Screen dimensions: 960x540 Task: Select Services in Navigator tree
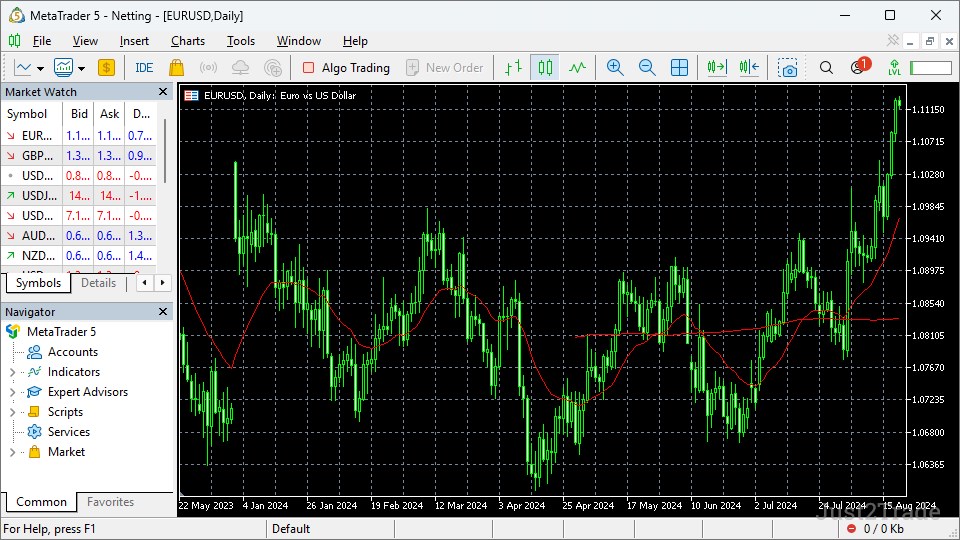(59, 432)
